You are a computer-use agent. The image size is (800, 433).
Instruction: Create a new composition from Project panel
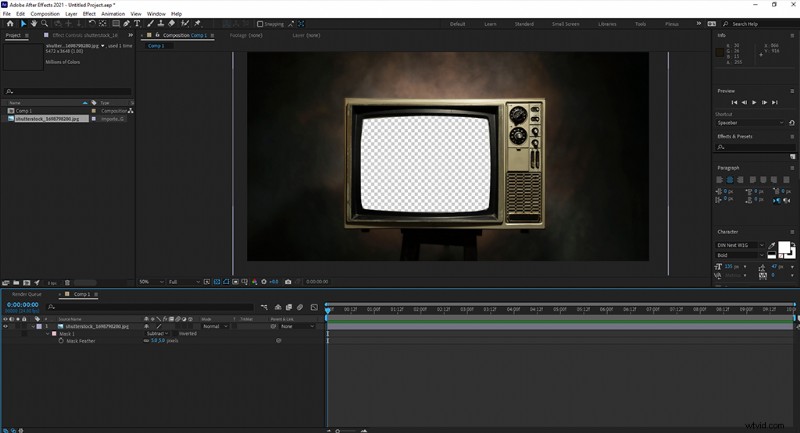[27, 283]
